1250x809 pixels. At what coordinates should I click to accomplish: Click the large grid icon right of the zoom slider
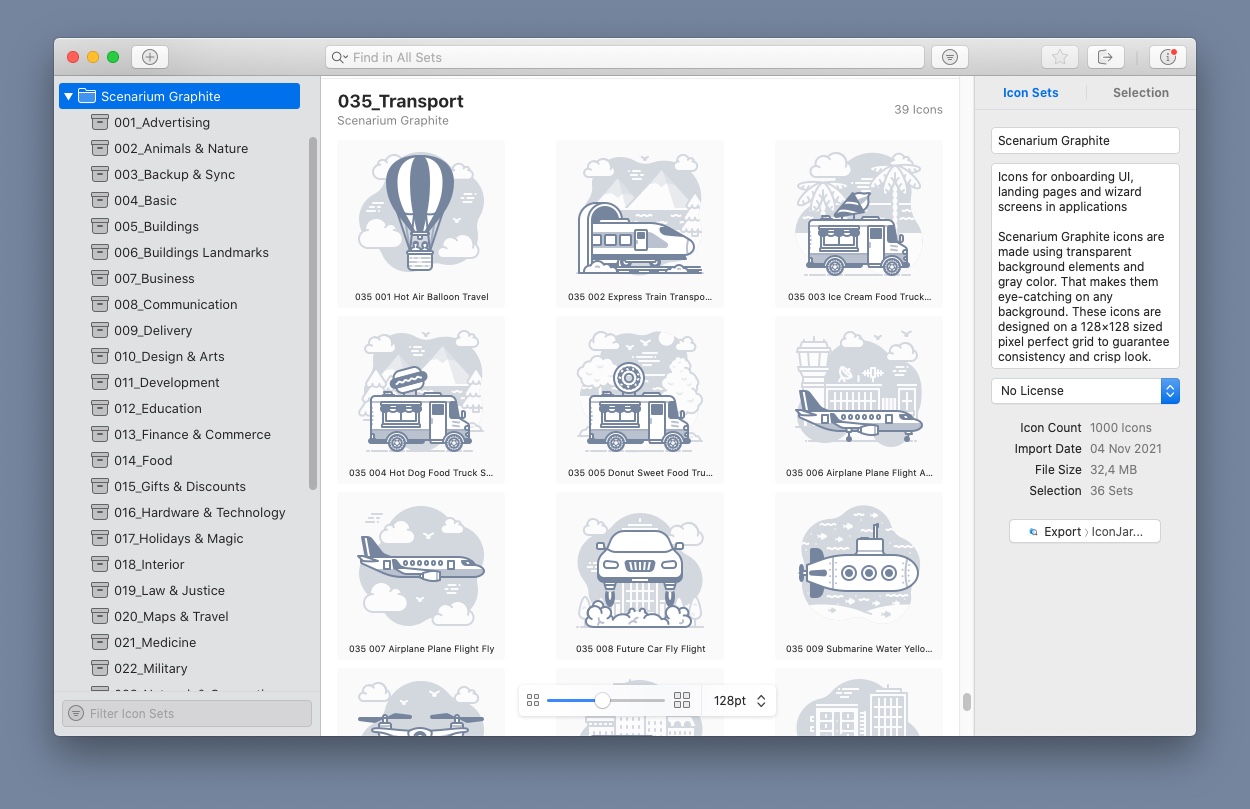(x=682, y=700)
